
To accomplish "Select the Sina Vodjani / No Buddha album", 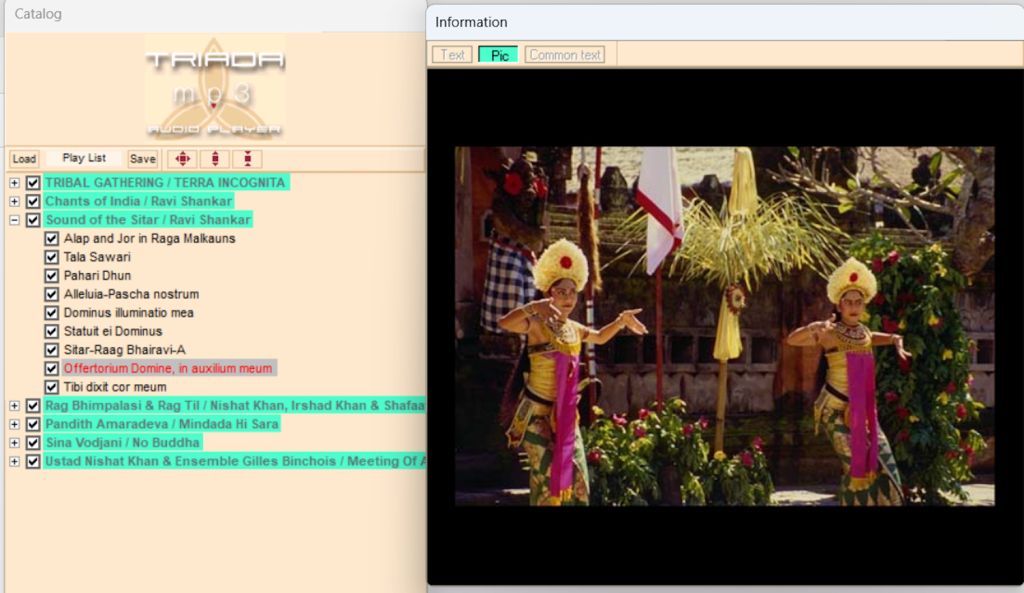I will (x=123, y=443).
